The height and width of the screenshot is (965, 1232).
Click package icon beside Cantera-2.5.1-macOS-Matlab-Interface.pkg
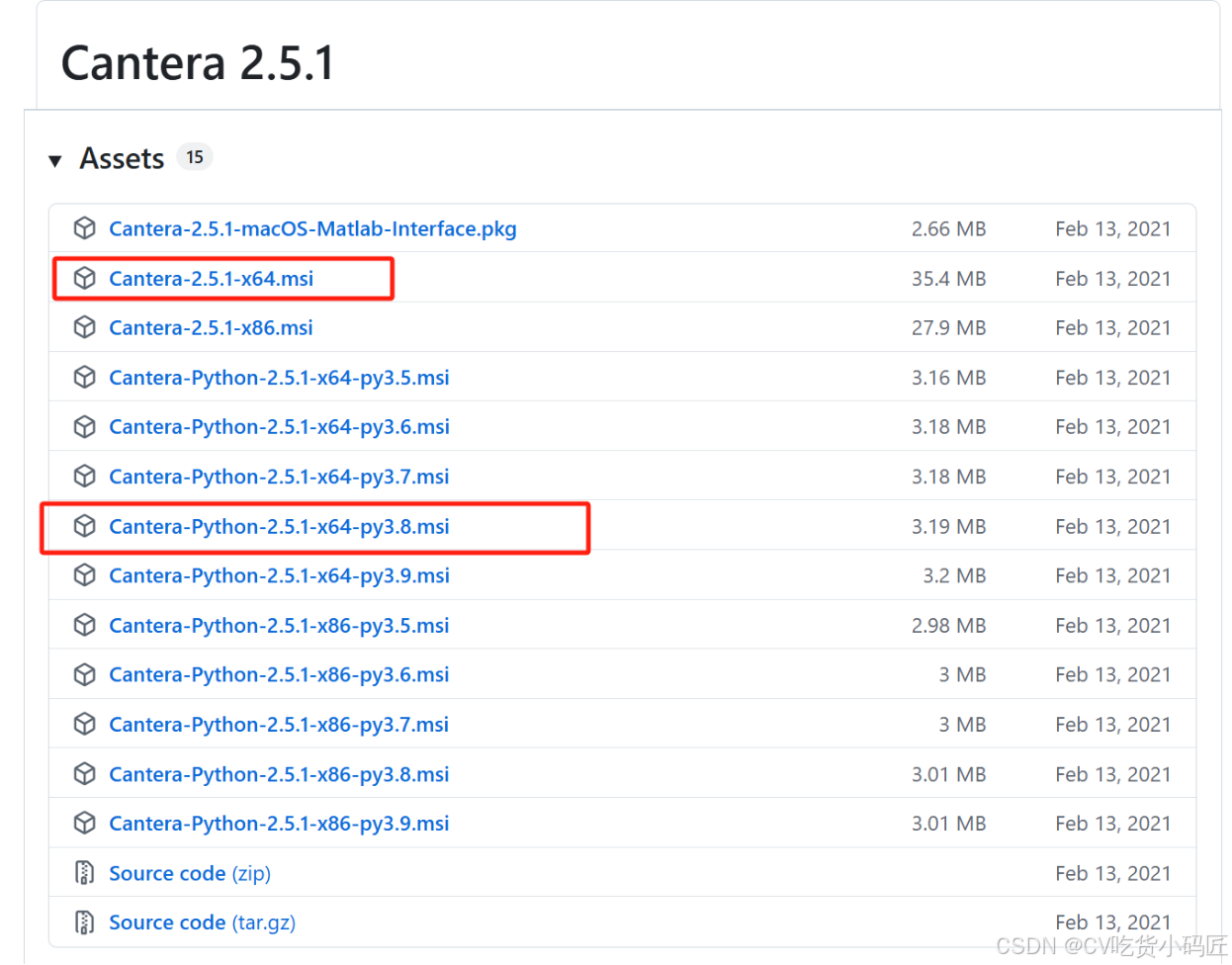(x=85, y=228)
